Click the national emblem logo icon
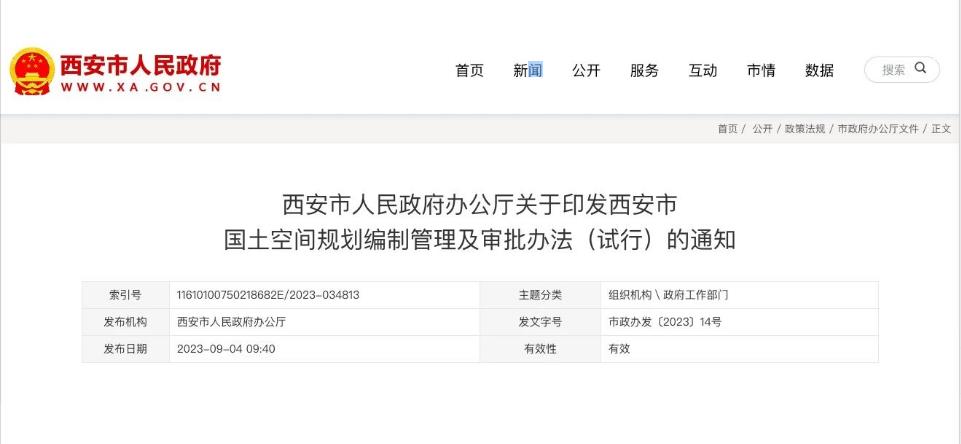 coord(32,71)
